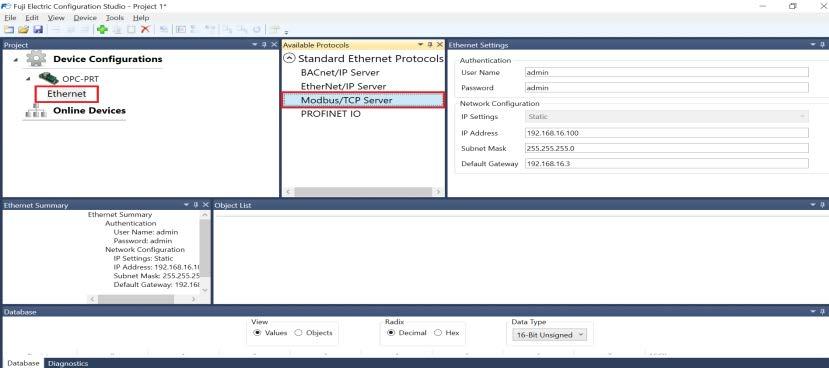829x368 pixels.
Task: Click the red X Delete icon
Action: click(x=145, y=30)
